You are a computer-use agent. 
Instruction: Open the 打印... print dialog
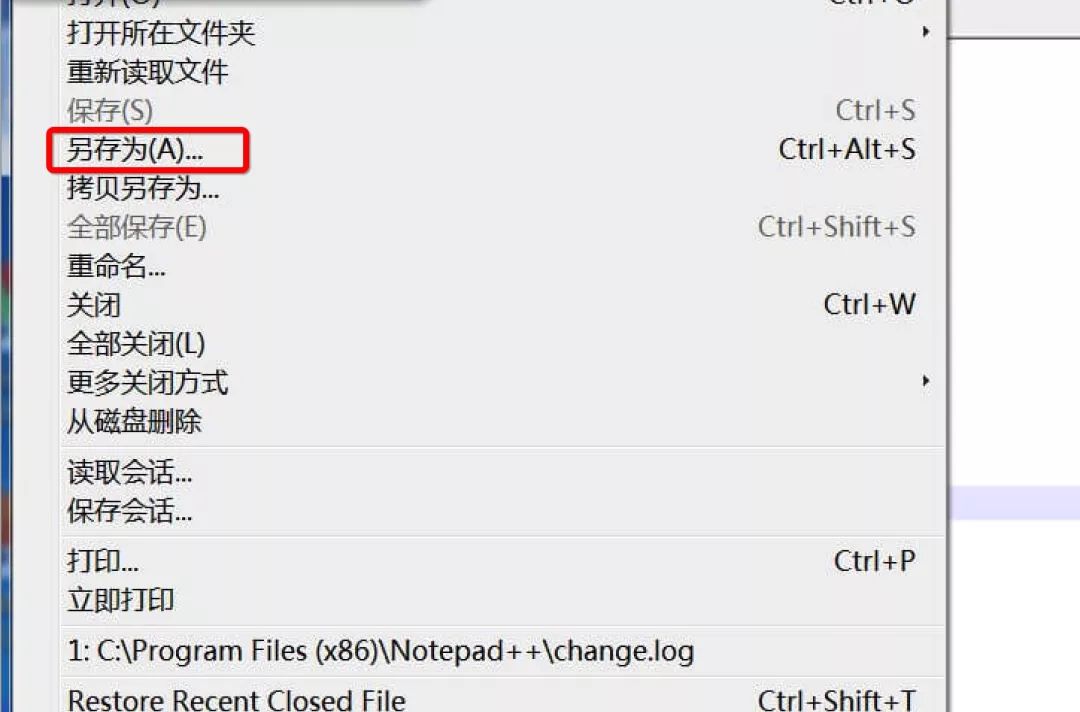point(501,561)
